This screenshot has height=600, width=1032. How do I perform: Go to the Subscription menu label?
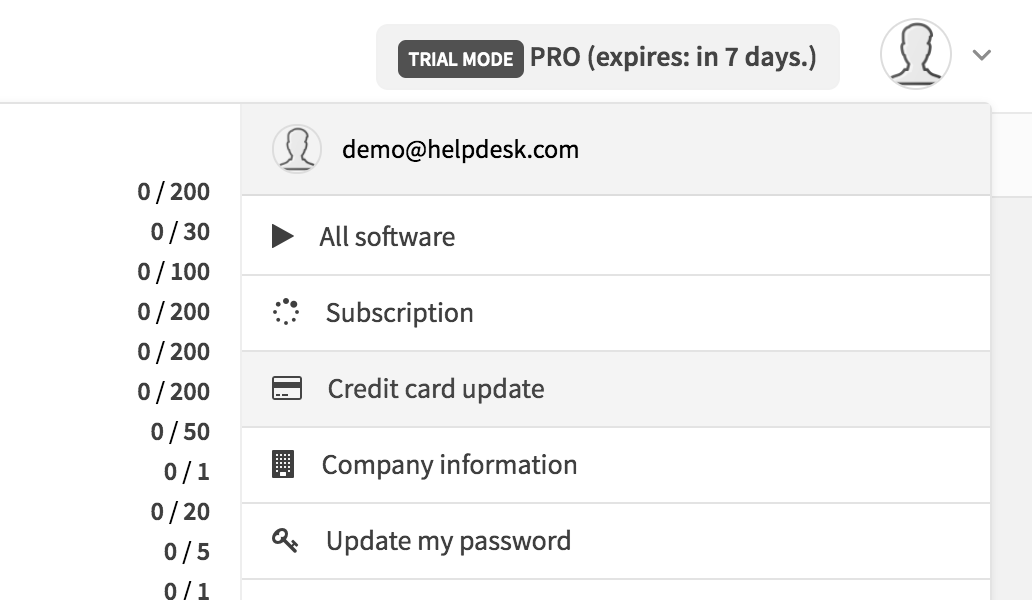[399, 313]
